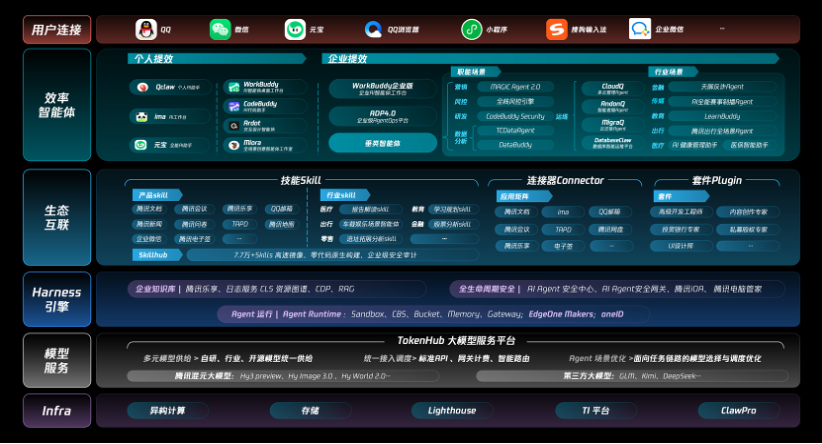Click the CodeBuddy Security pill
The image size is (822, 444).
[515, 116]
